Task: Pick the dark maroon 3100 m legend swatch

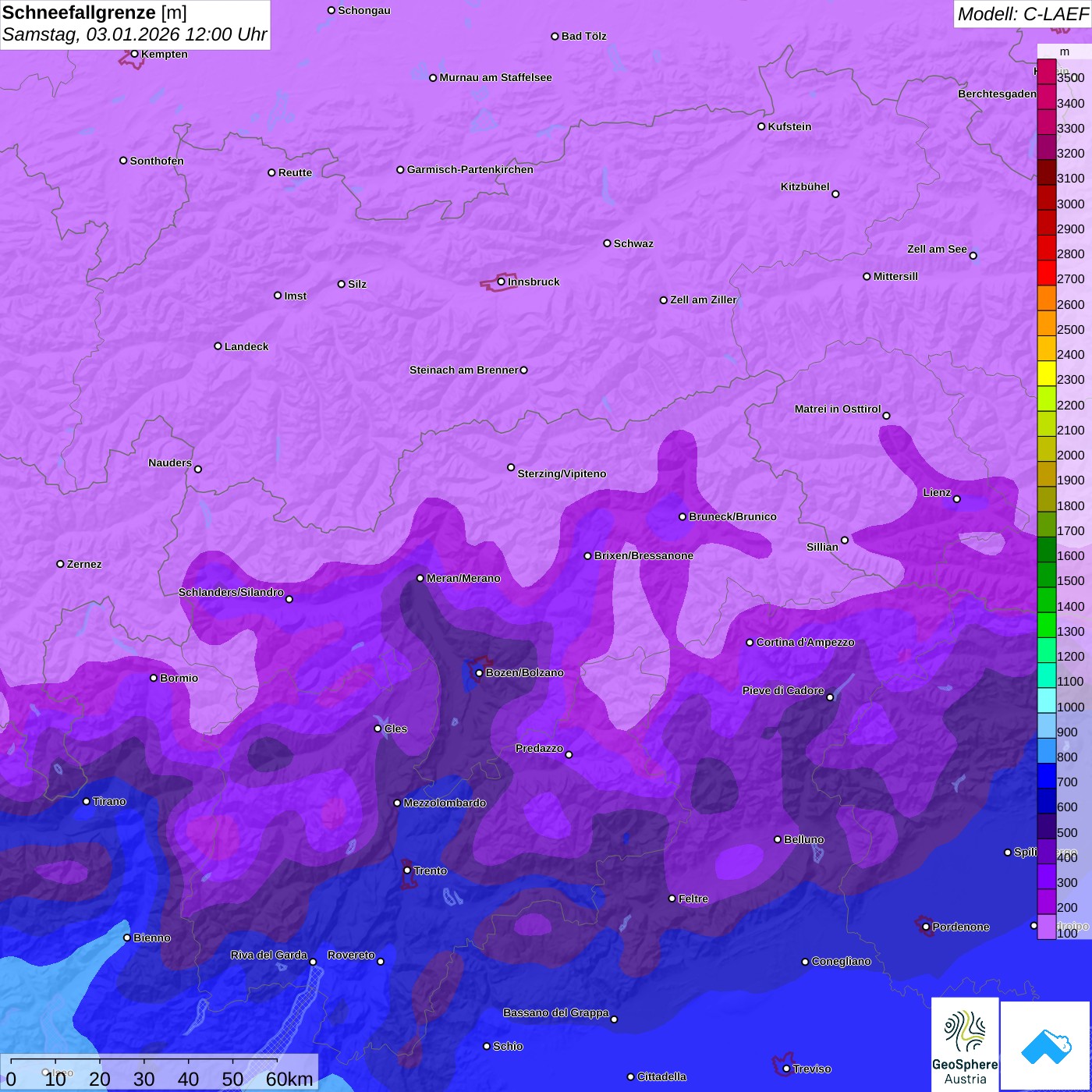Action: click(x=1046, y=172)
